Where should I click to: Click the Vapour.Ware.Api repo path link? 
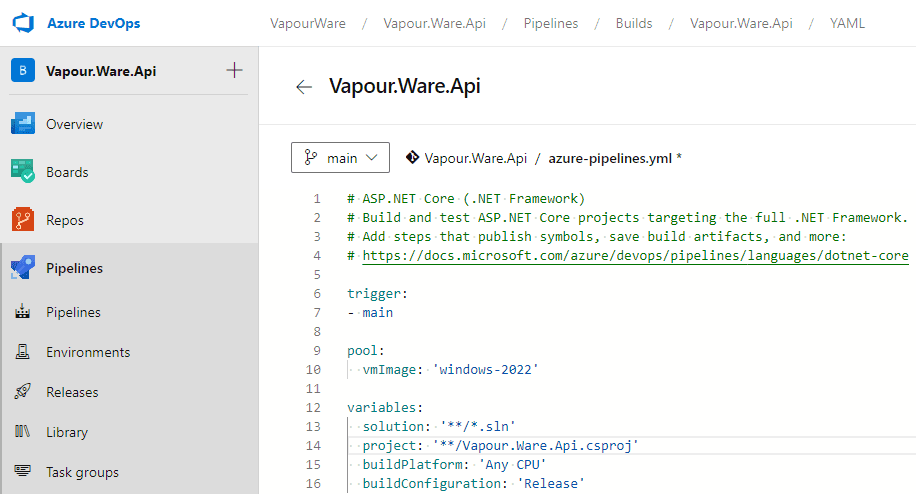[475, 158]
